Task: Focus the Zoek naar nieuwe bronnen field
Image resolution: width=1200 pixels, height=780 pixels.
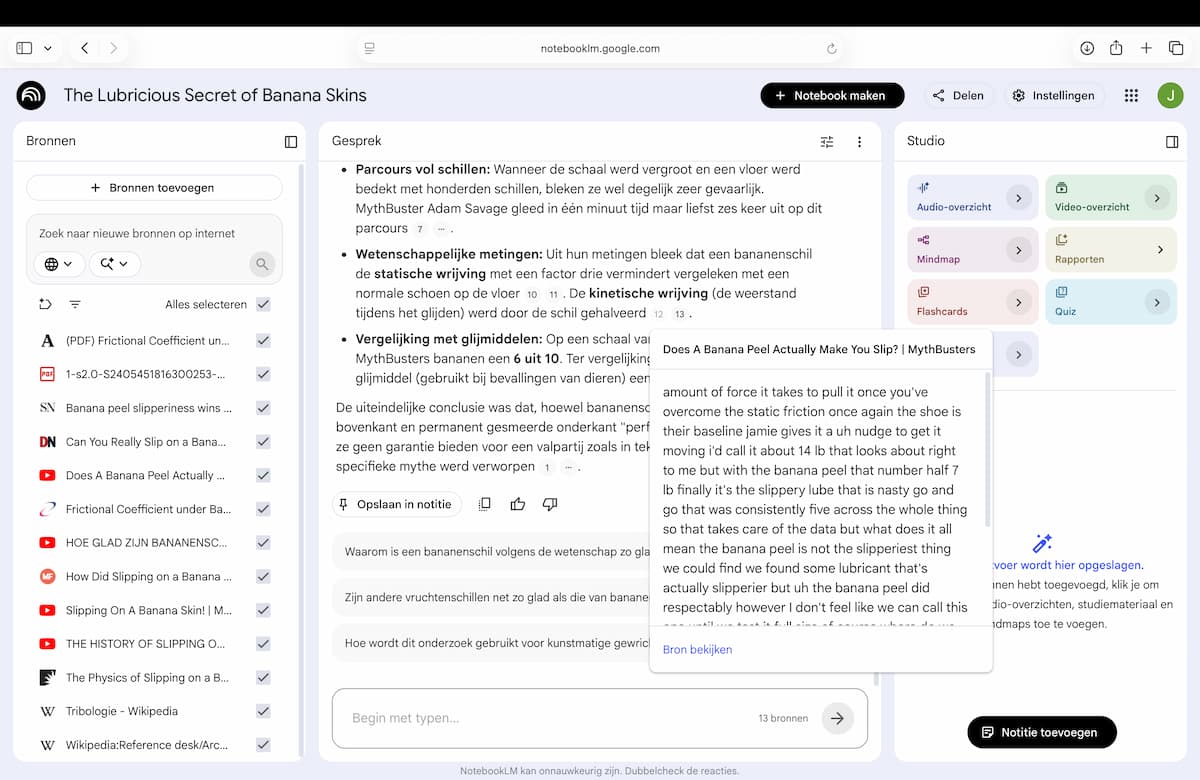Action: coord(154,233)
